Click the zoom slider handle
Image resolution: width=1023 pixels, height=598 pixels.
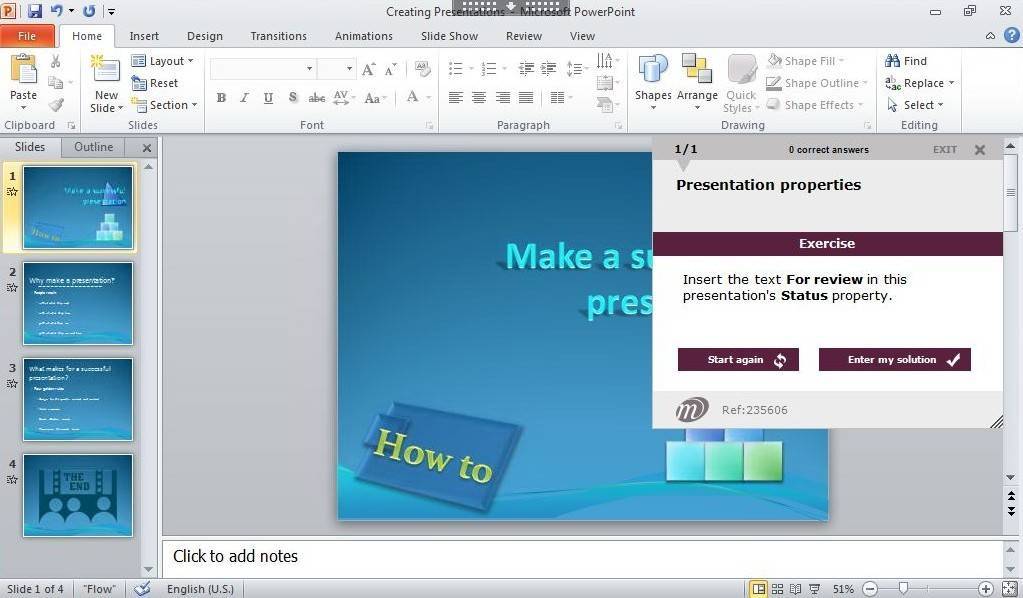tap(903, 589)
